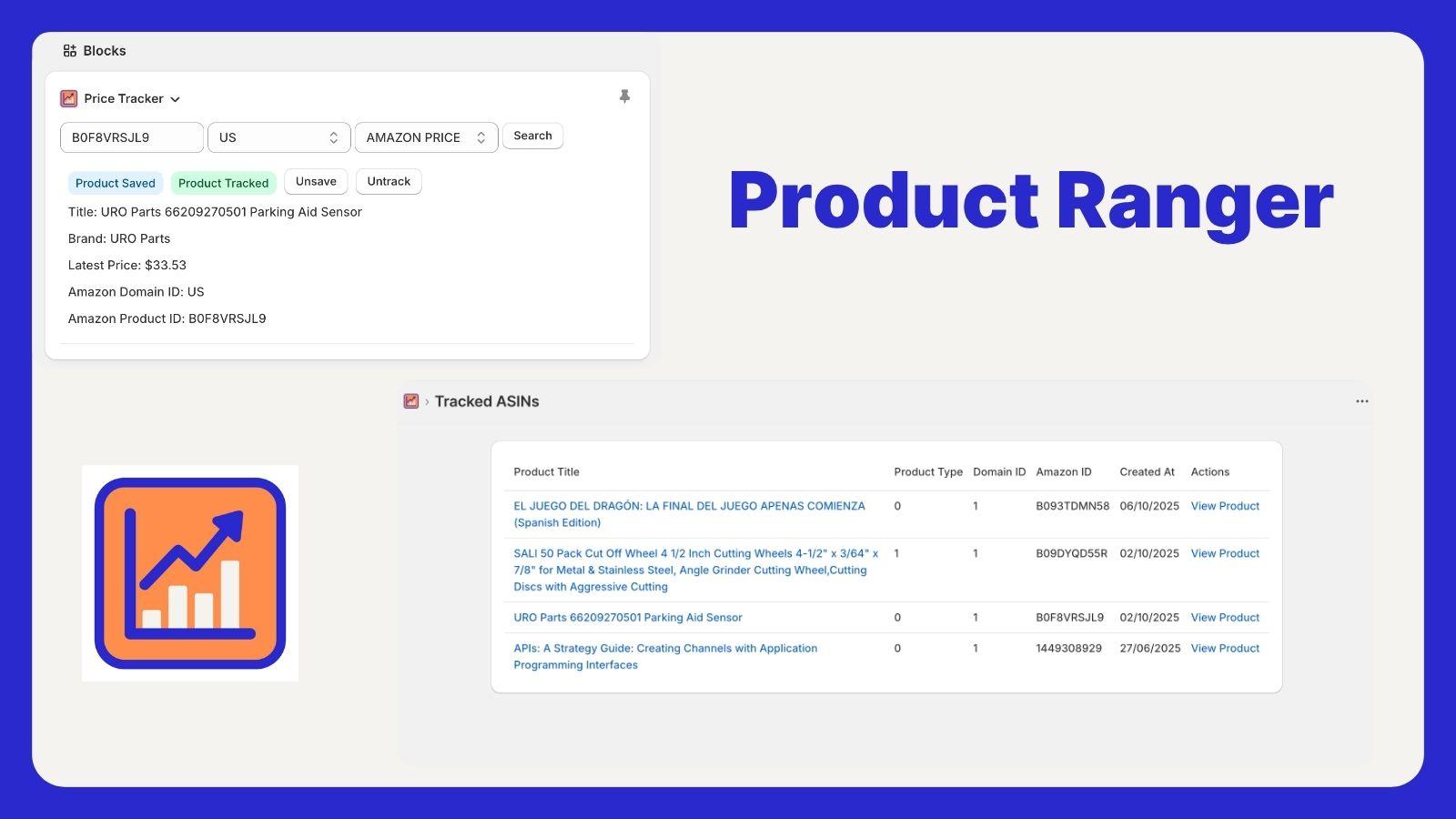Click the Tracked ASINs block icon
The height and width of the screenshot is (819, 1456).
click(x=410, y=400)
